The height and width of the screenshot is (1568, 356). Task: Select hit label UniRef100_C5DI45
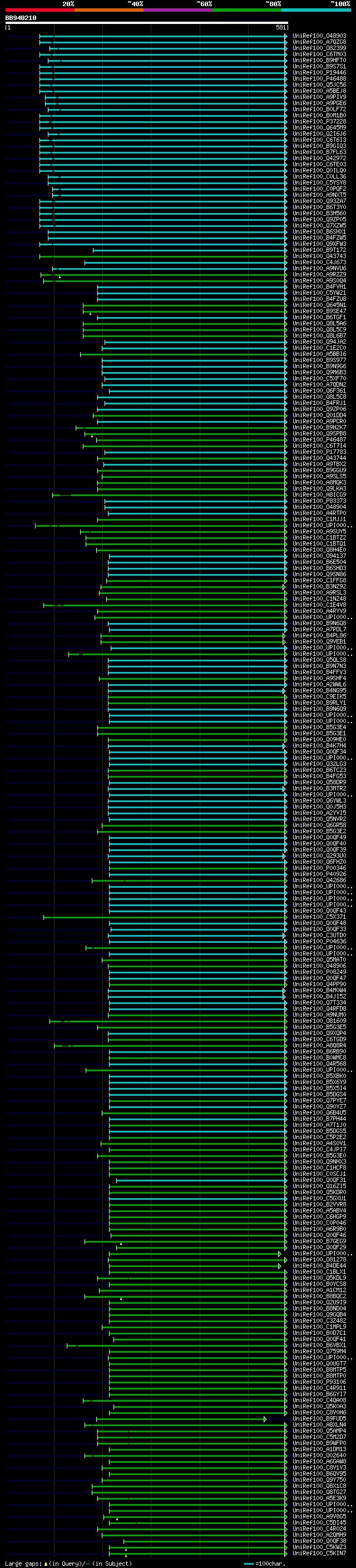319,1522
